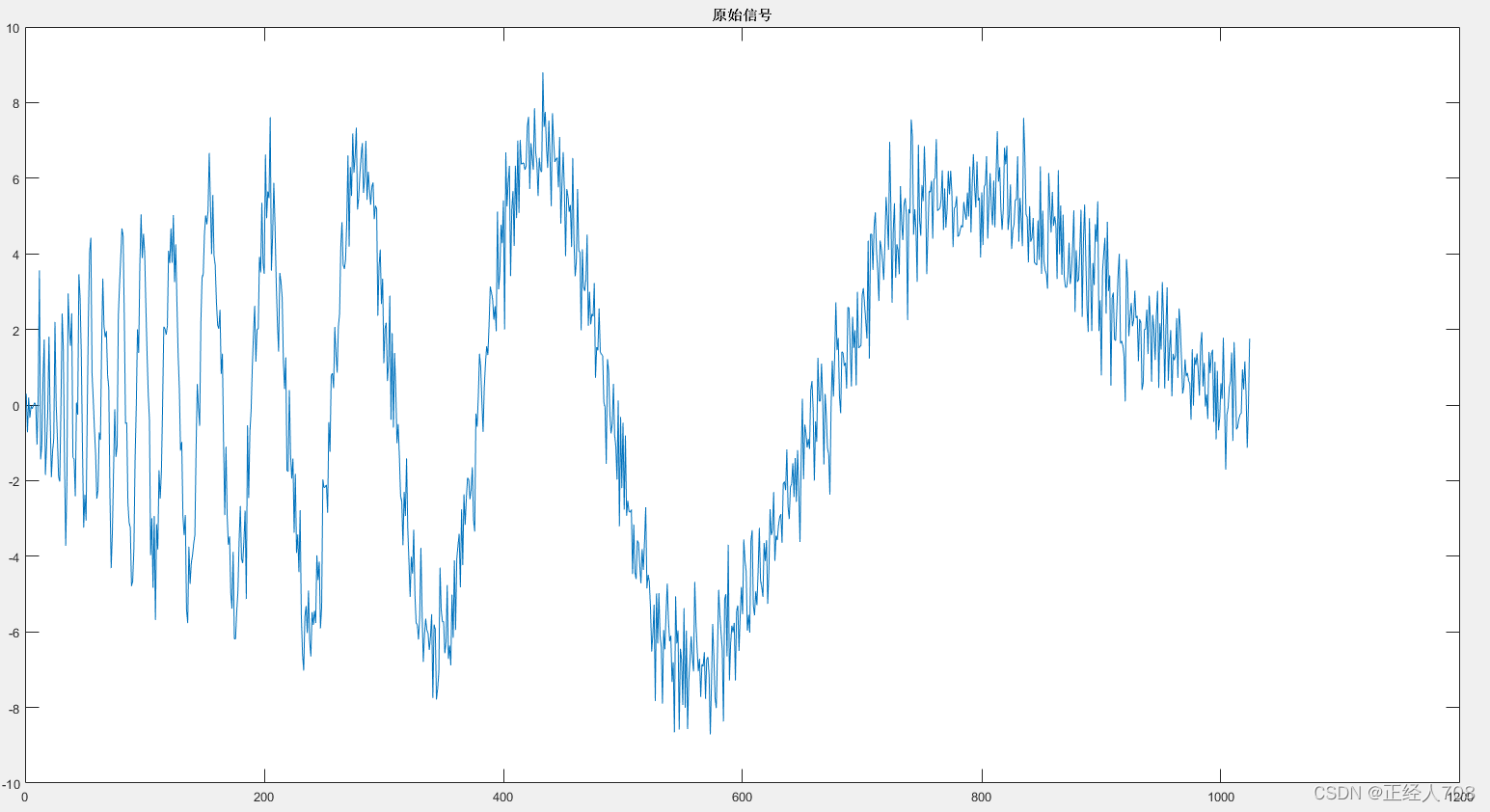Select the y-axis tick label 4
This screenshot has height=812, width=1490.
click(15, 255)
